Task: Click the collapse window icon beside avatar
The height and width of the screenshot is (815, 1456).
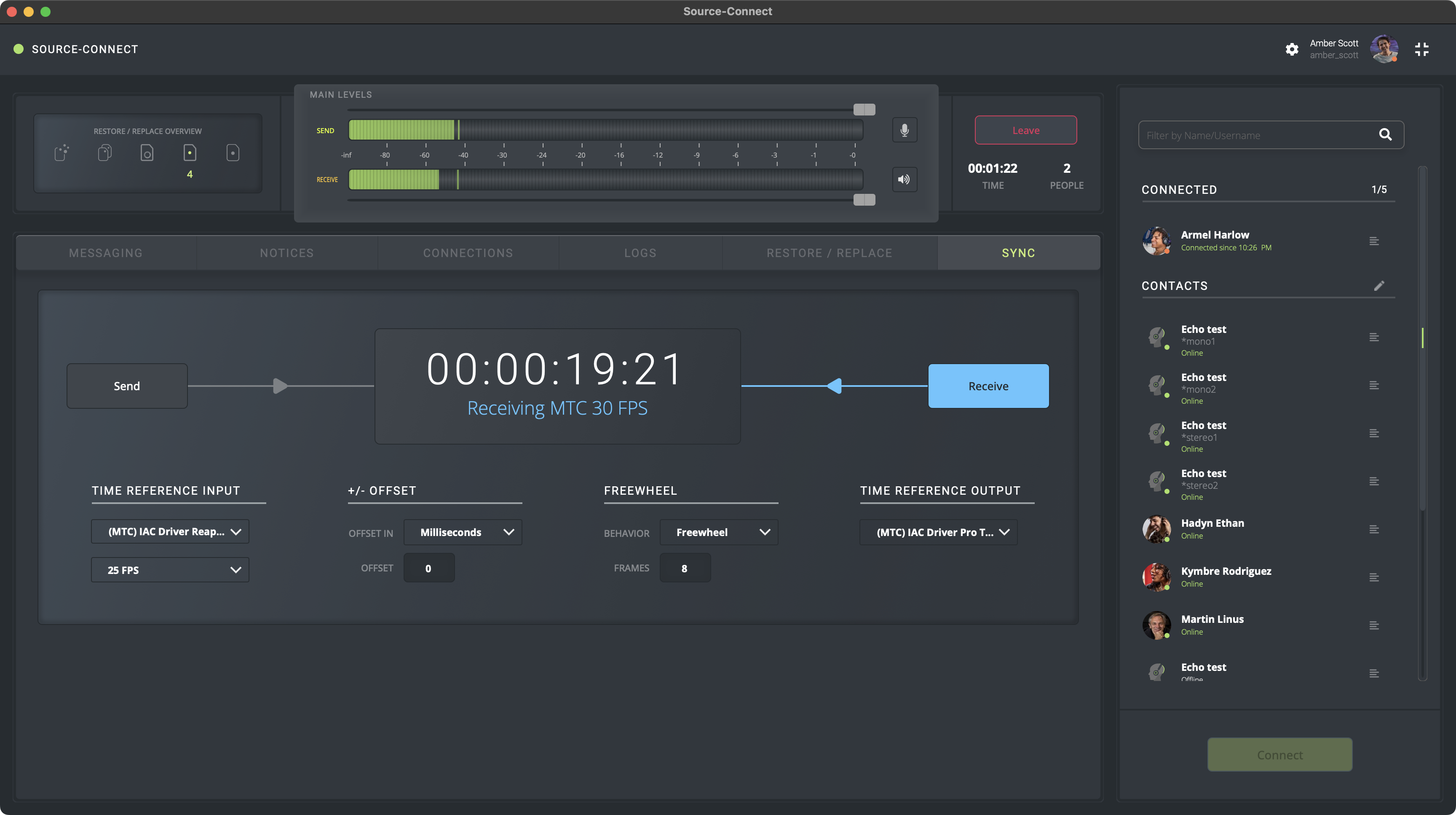Action: tap(1421, 49)
